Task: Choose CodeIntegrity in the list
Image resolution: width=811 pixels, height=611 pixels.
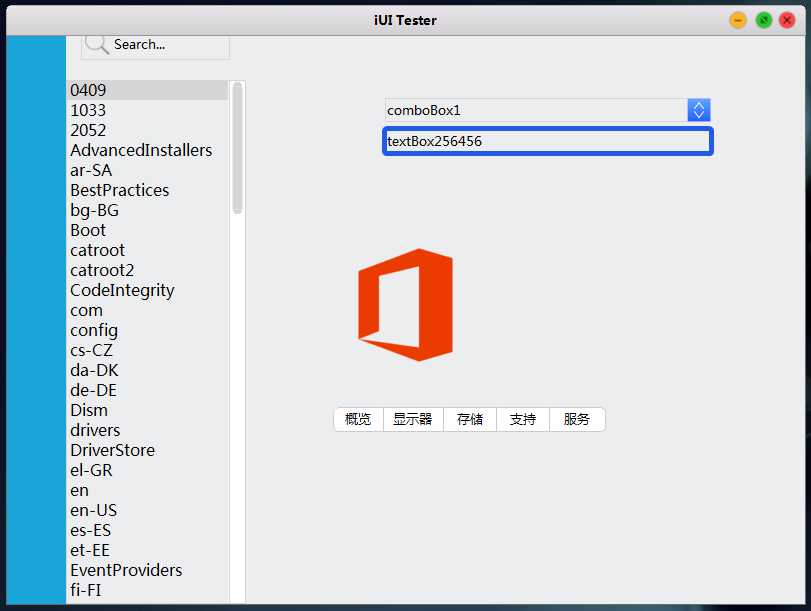Action: [x=147, y=290]
